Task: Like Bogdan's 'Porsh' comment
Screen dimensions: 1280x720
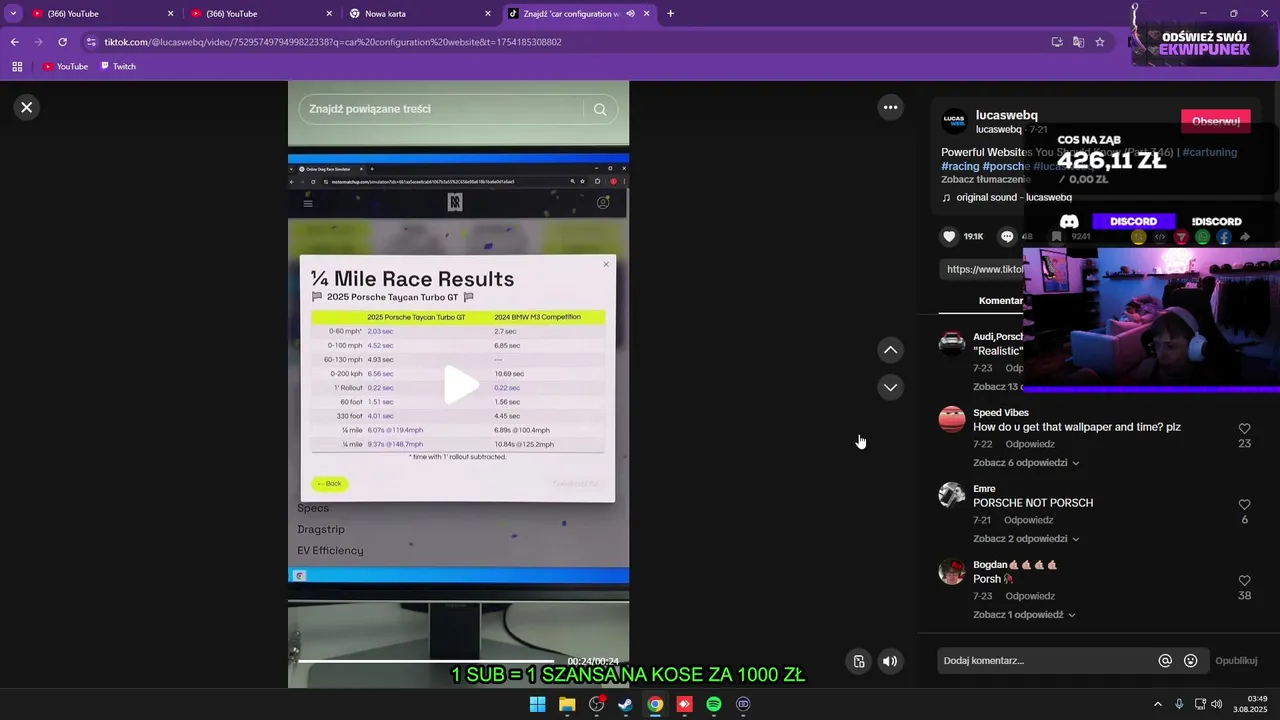Action: point(1244,581)
